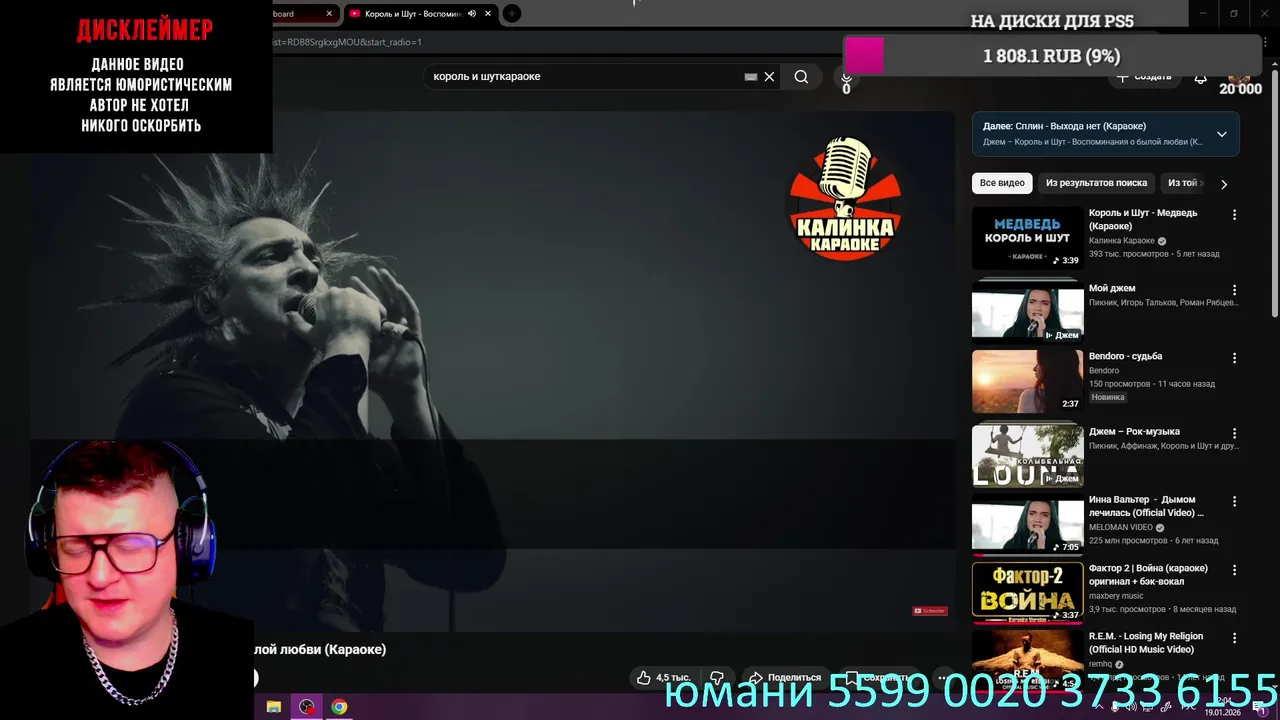The height and width of the screenshot is (720, 1280).
Task: Open the taskbar clock and date
Action: tap(1222, 707)
